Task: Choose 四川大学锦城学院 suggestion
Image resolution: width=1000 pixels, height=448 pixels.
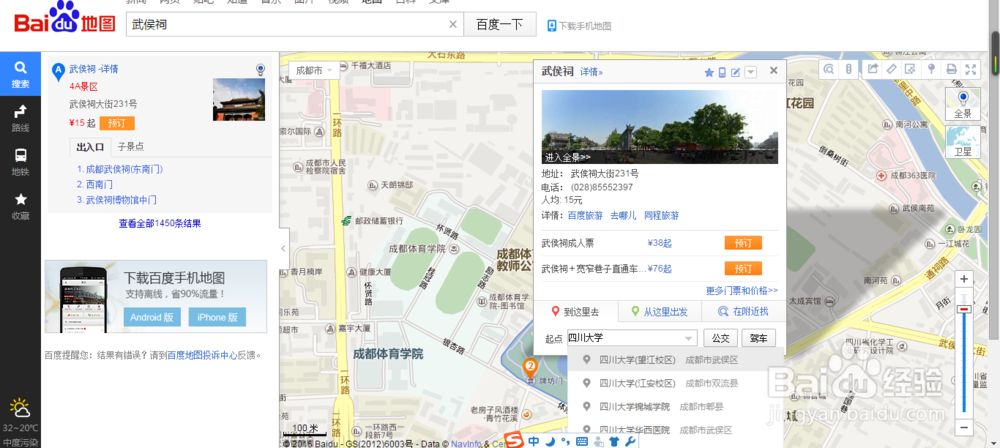Action: (x=675, y=407)
